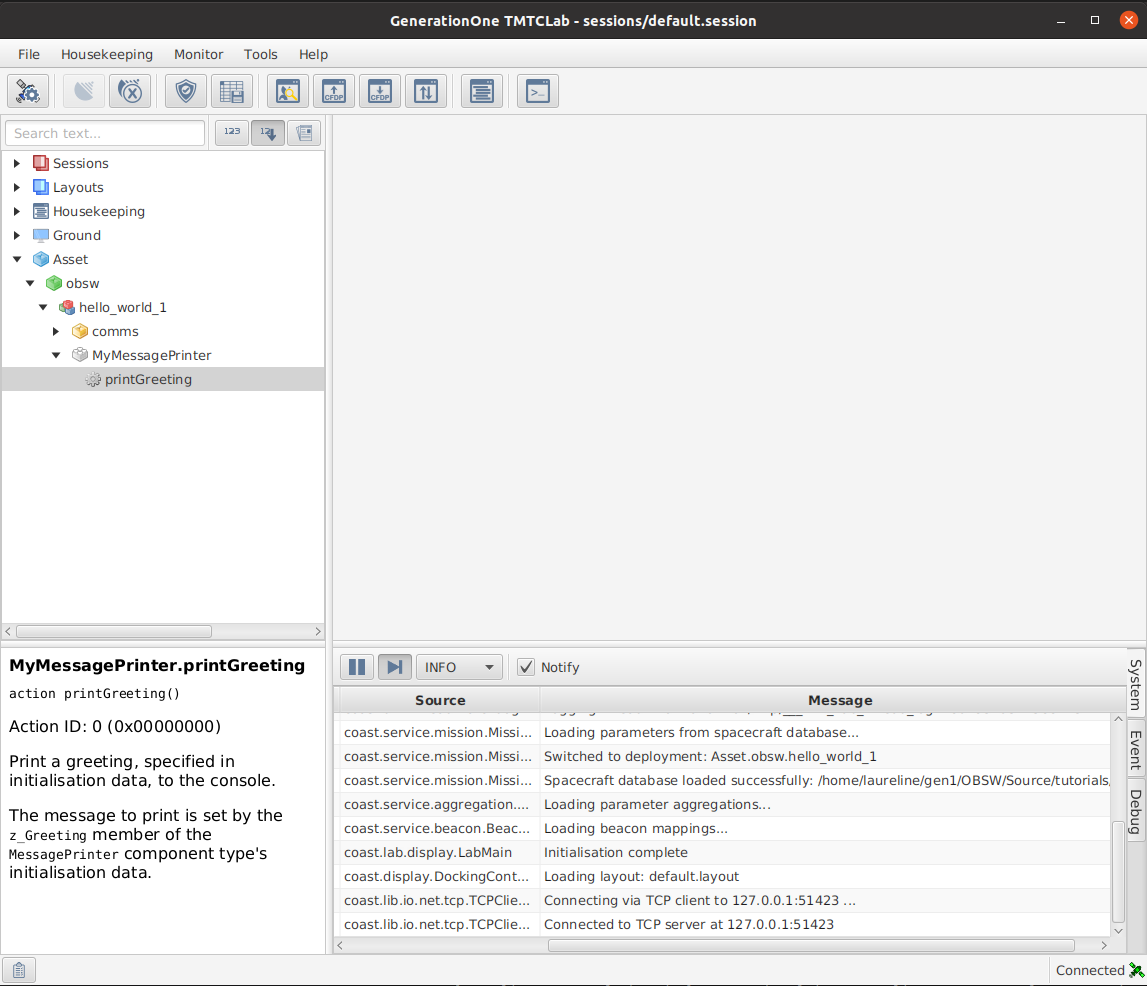1147x986 pixels.
Task: Click the up-down arrows transfer window icon
Action: click(426, 92)
